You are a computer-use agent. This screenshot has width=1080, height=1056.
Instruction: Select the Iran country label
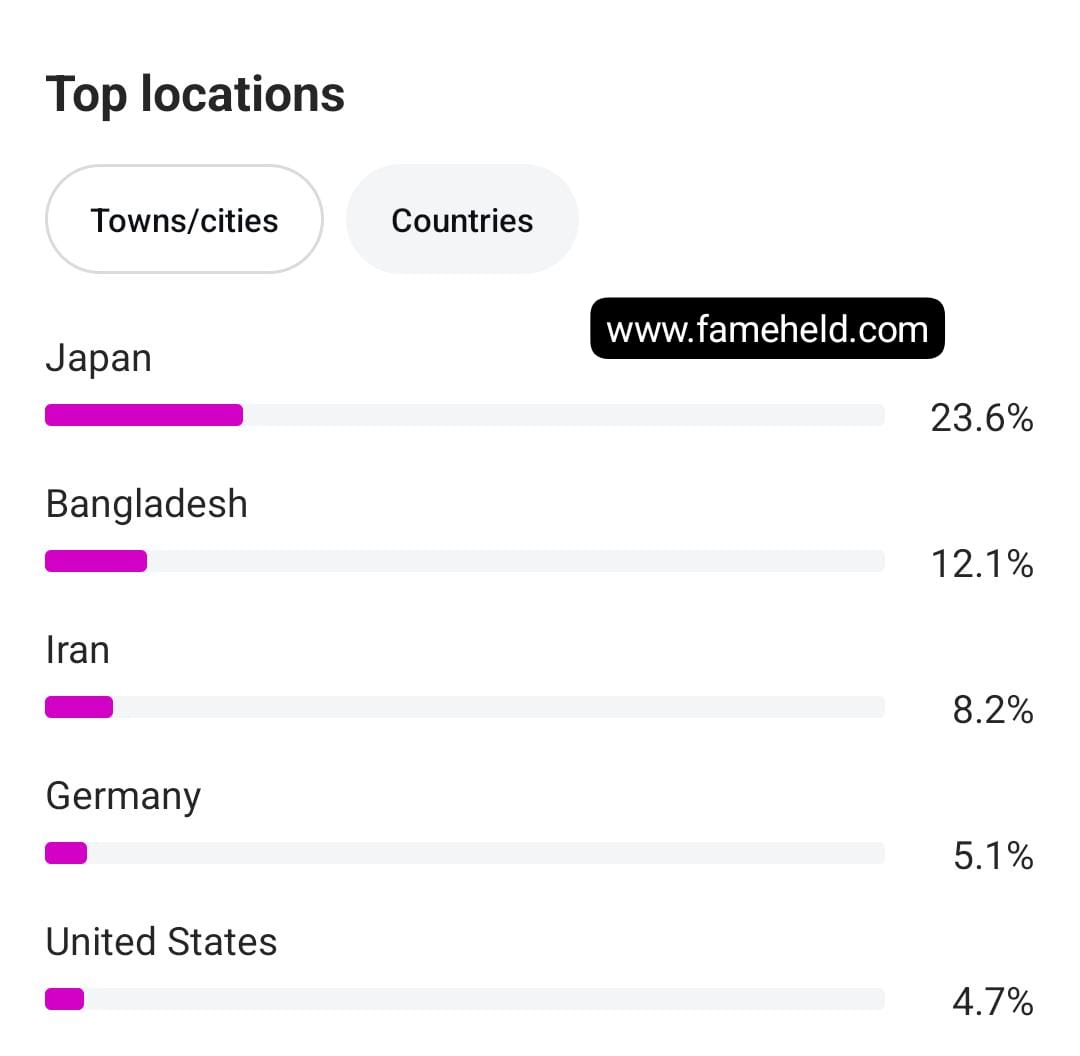[x=78, y=650]
